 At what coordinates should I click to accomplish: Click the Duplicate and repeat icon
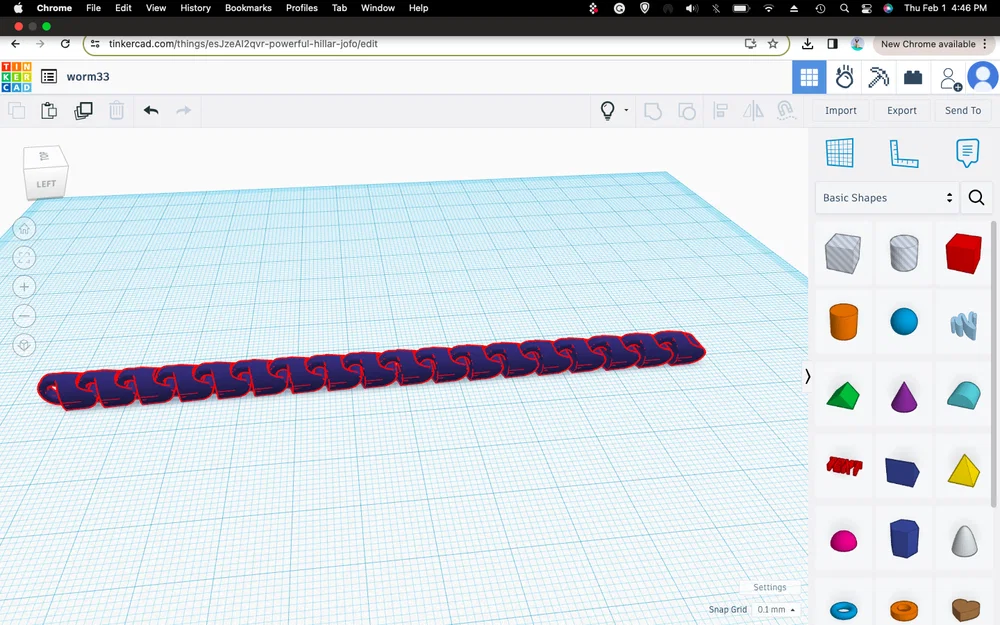point(84,111)
